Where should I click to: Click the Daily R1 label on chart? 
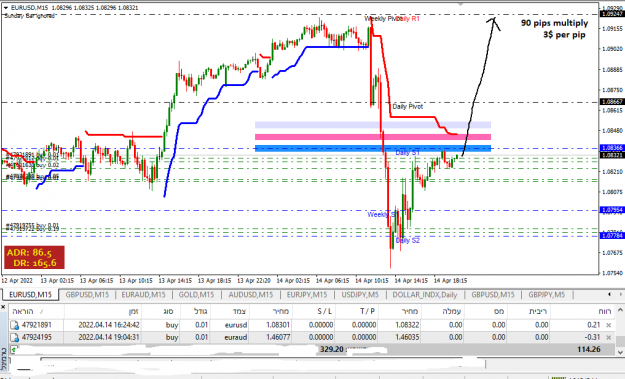[409, 19]
